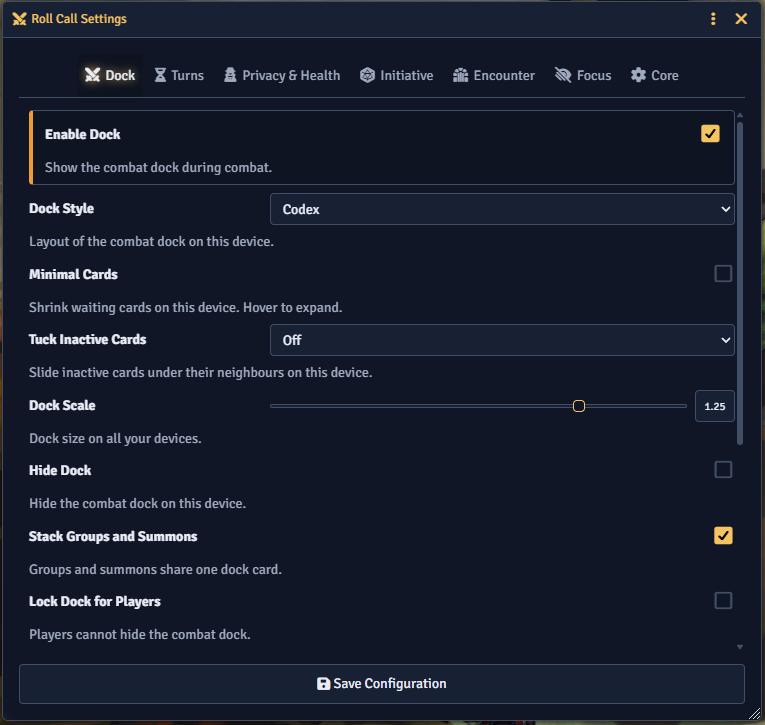Switch to the Dock tab

110,75
